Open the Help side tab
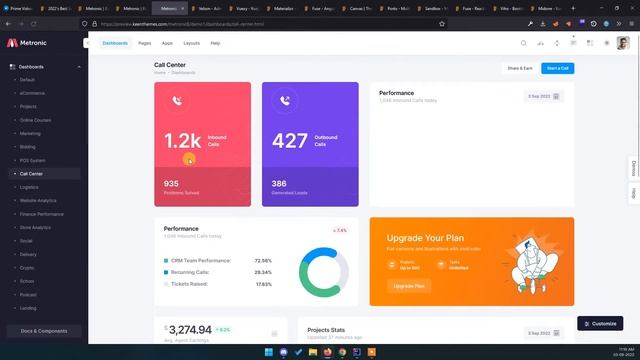The height and width of the screenshot is (360, 640). 633,193
